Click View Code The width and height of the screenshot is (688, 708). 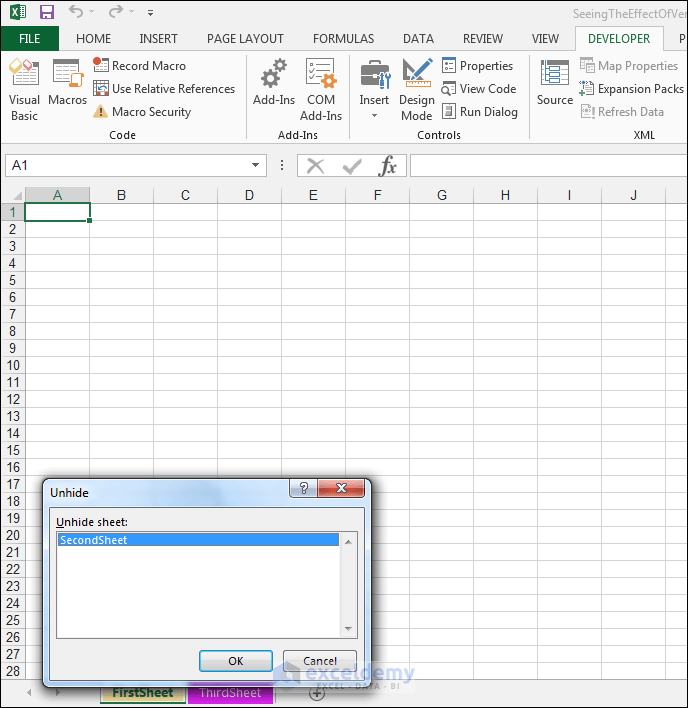479,88
